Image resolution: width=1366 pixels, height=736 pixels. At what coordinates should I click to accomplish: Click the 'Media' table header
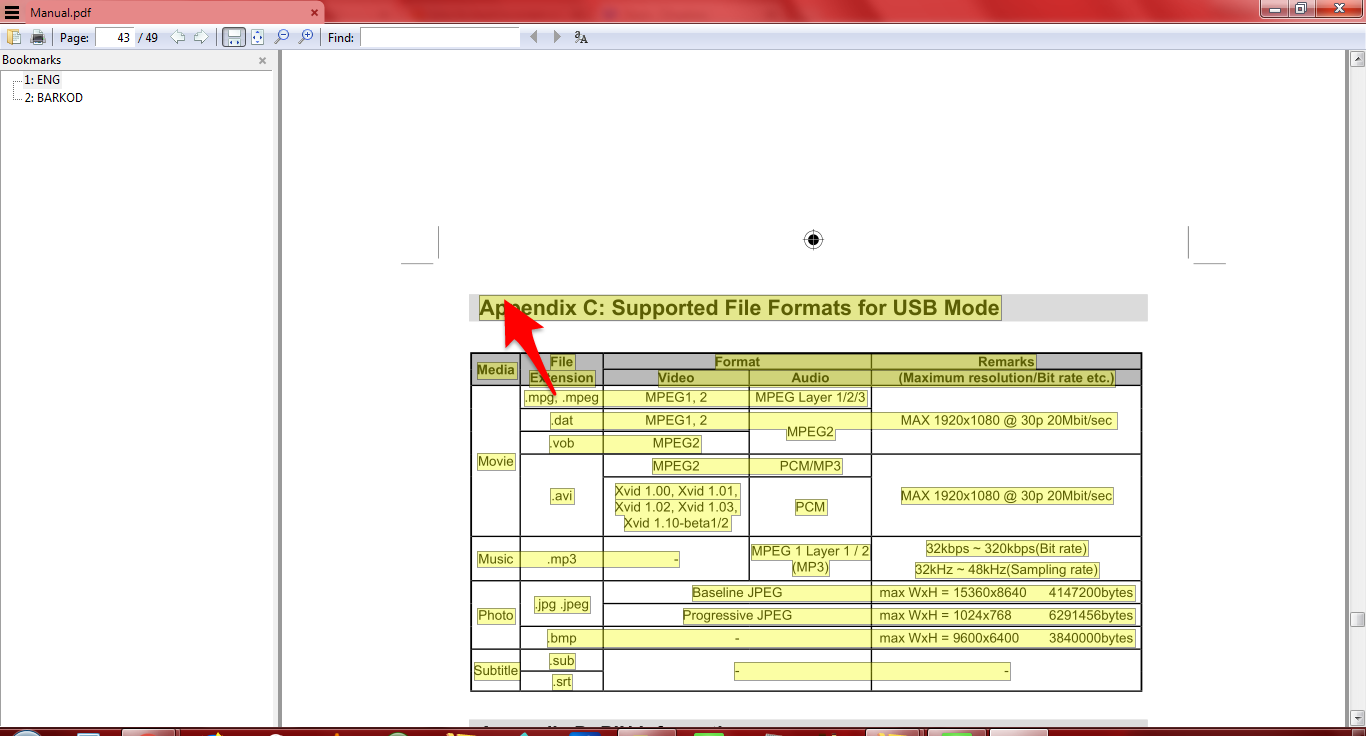[496, 370]
